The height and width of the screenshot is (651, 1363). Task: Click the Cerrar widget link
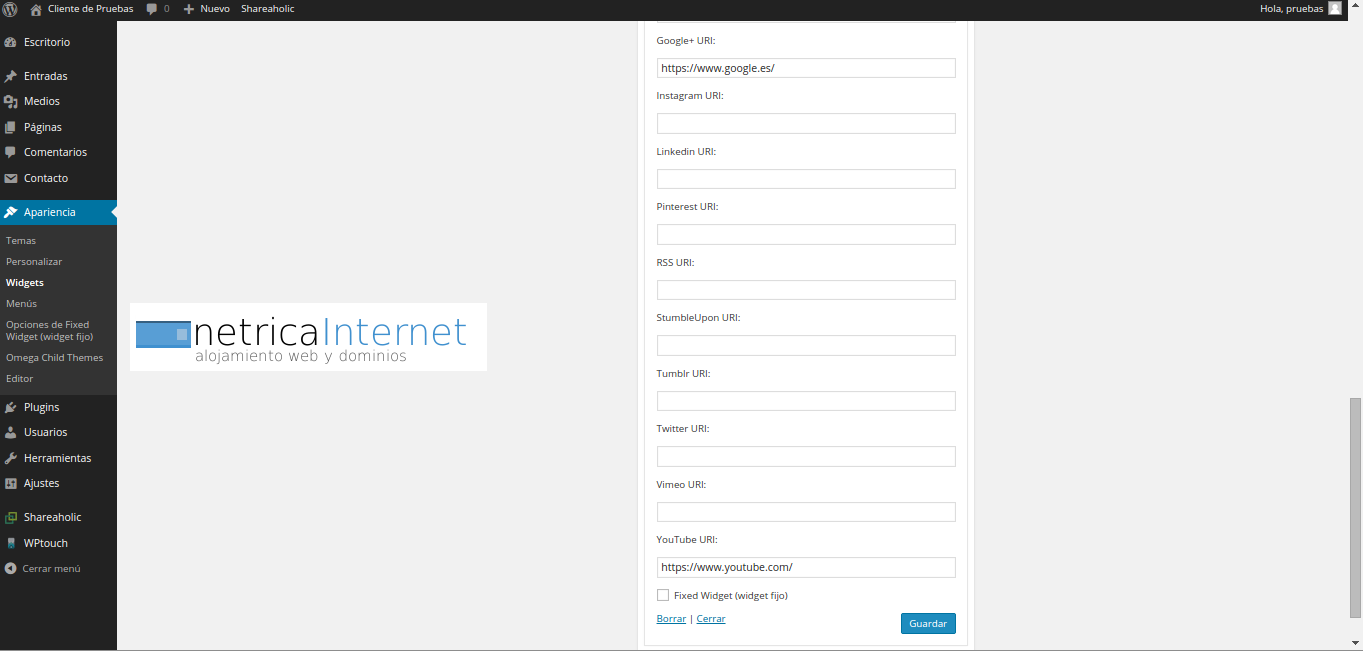(x=711, y=619)
